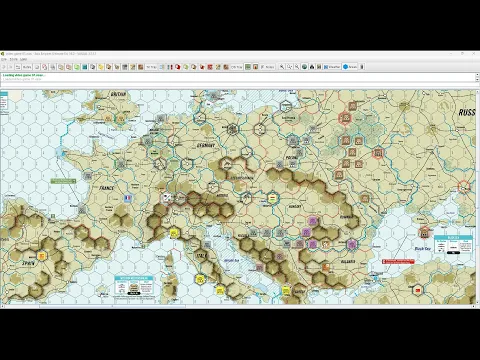This screenshot has width=480, height=360.
Task: Click the Black Sea info panel
Action: tap(453, 245)
